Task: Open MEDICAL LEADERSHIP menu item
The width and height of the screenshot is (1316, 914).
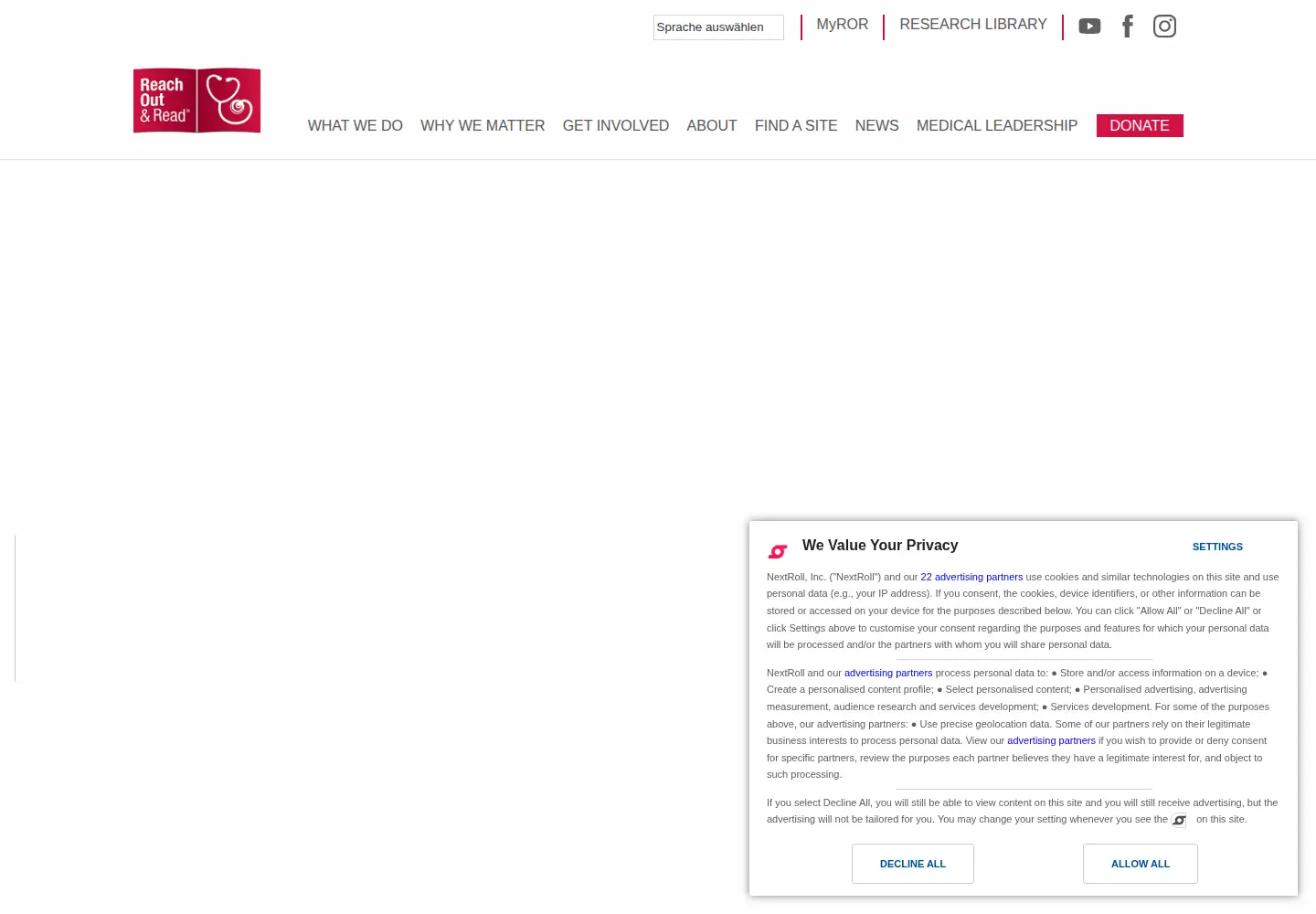Action: click(997, 125)
